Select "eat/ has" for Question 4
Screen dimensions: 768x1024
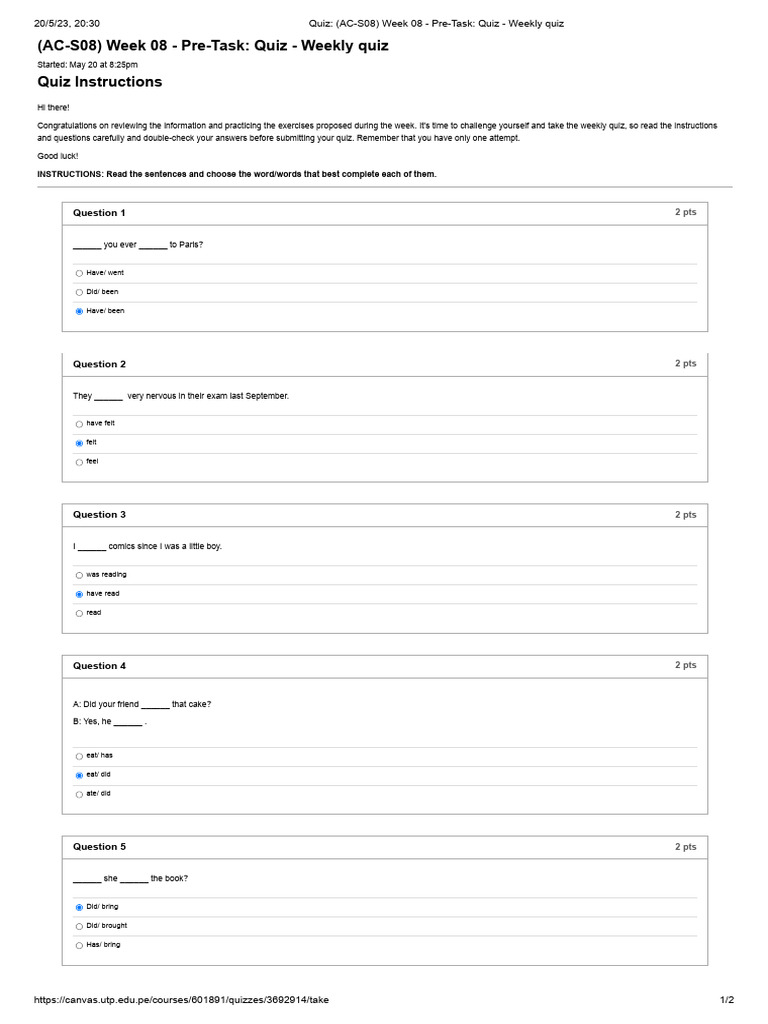click(x=79, y=756)
